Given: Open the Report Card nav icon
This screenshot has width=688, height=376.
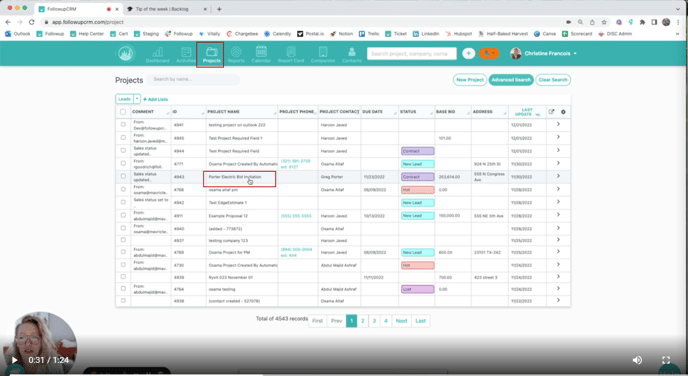Looking at the screenshot, I should [290, 54].
